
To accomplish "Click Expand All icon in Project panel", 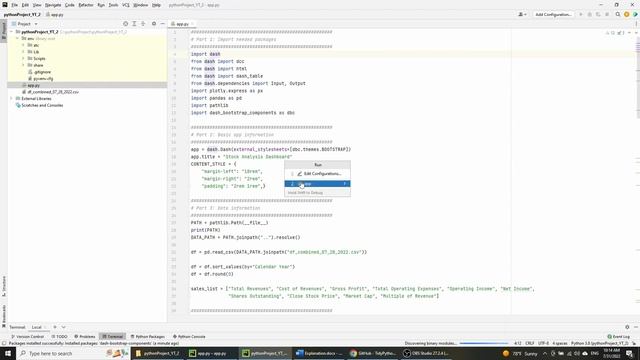I will [x=134, y=24].
